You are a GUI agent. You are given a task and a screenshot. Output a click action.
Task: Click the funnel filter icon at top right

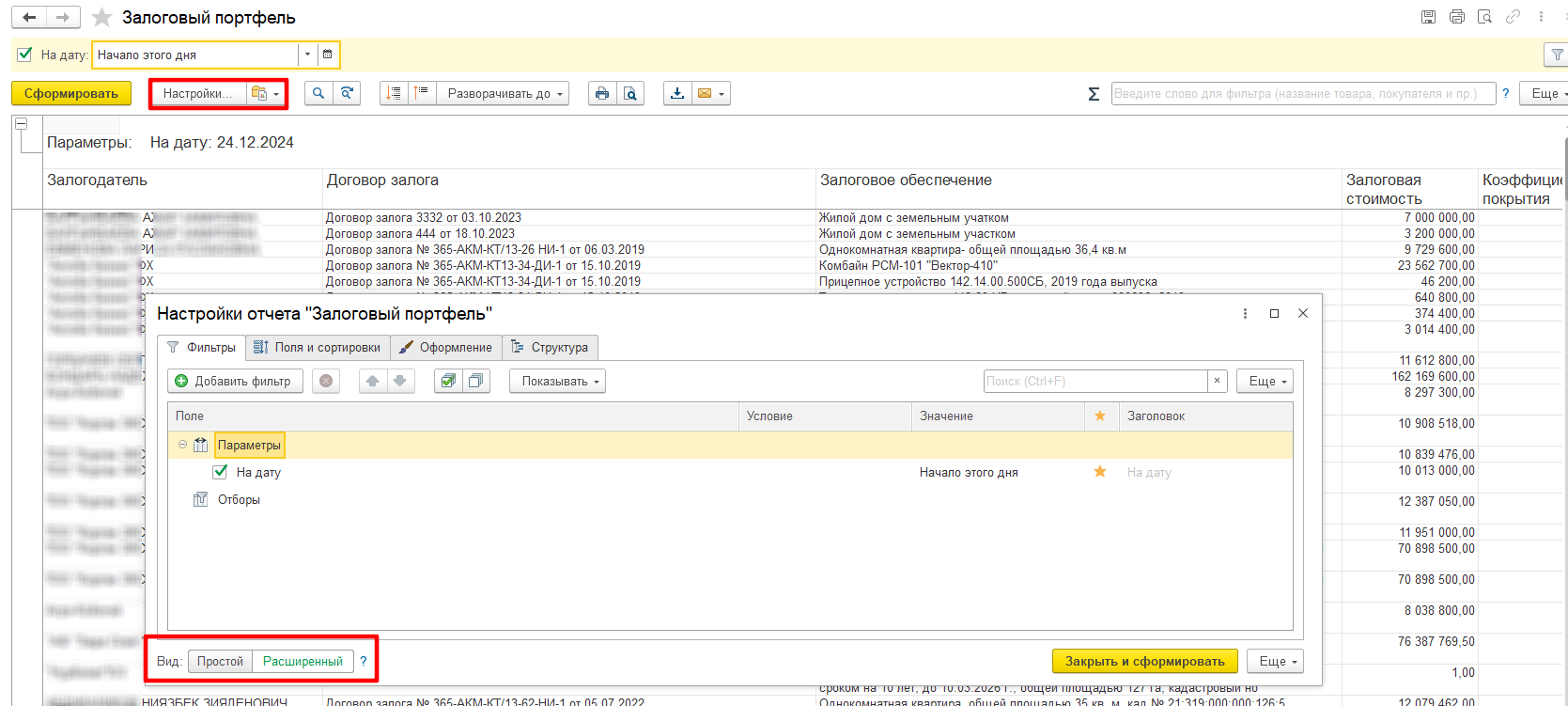(1557, 55)
